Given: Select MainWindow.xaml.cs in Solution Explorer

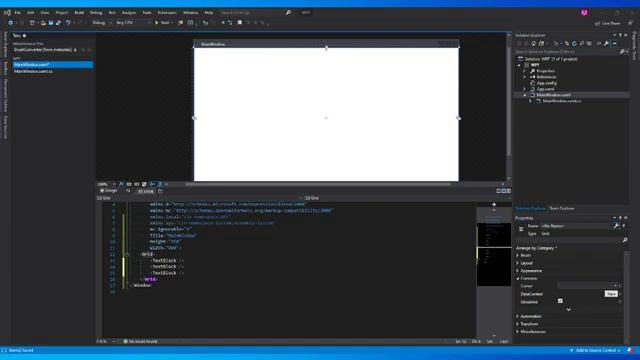Looking at the screenshot, I should 562,101.
